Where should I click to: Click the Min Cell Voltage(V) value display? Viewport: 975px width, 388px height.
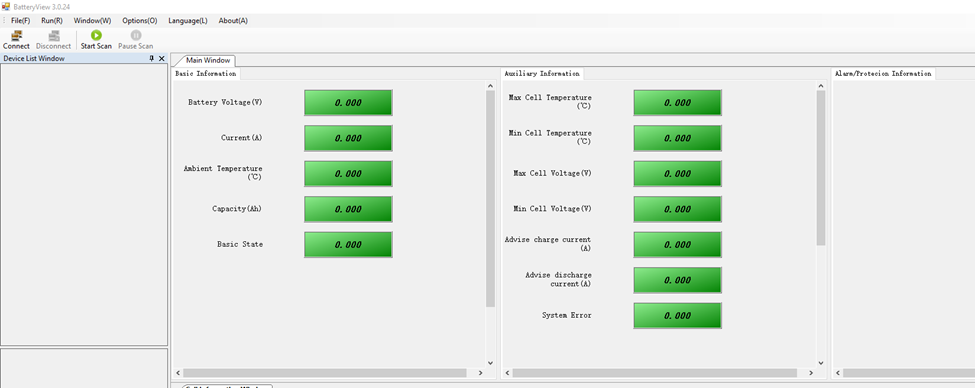[678, 209]
